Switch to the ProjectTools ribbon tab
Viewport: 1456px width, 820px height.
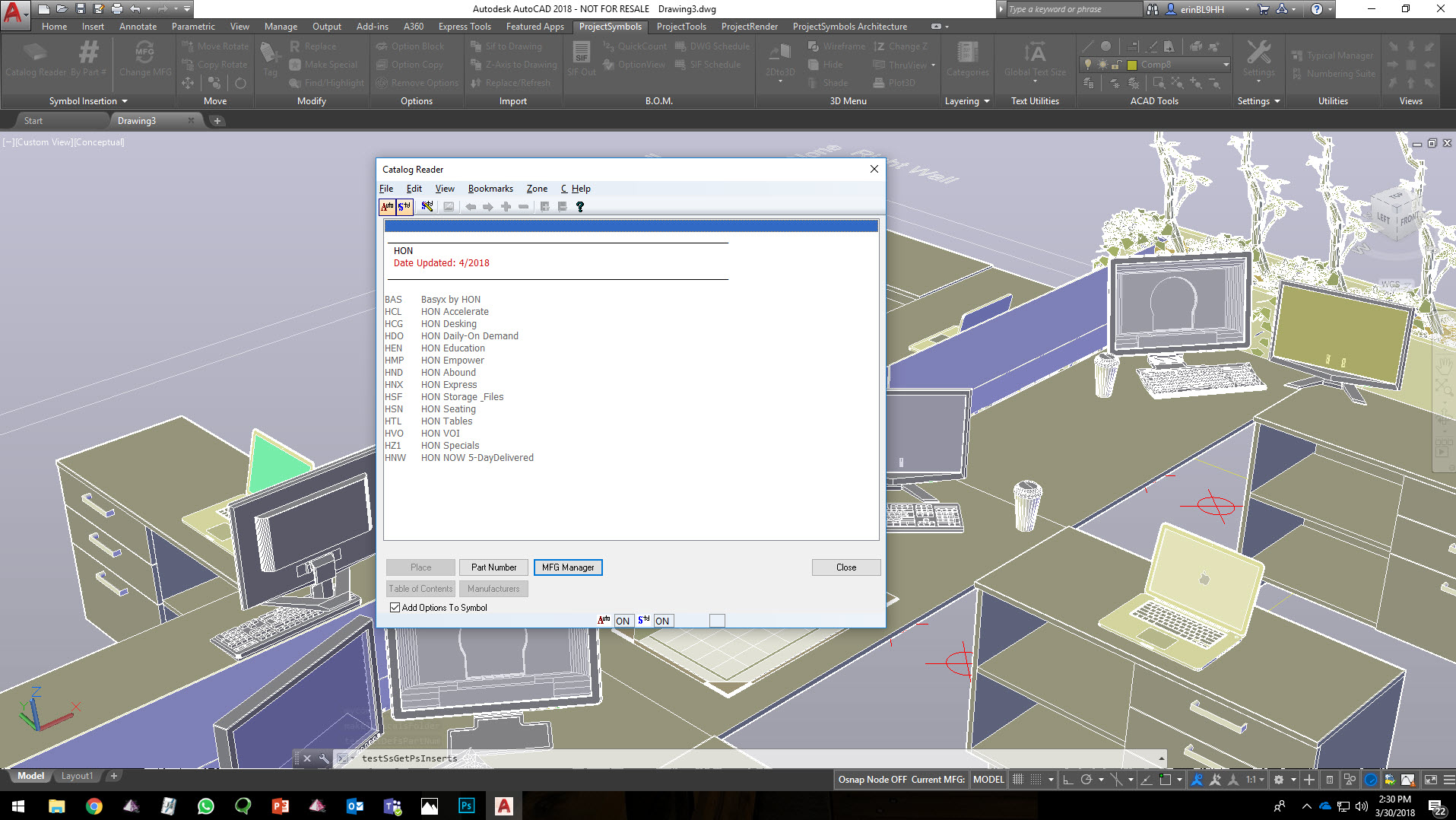[681, 27]
